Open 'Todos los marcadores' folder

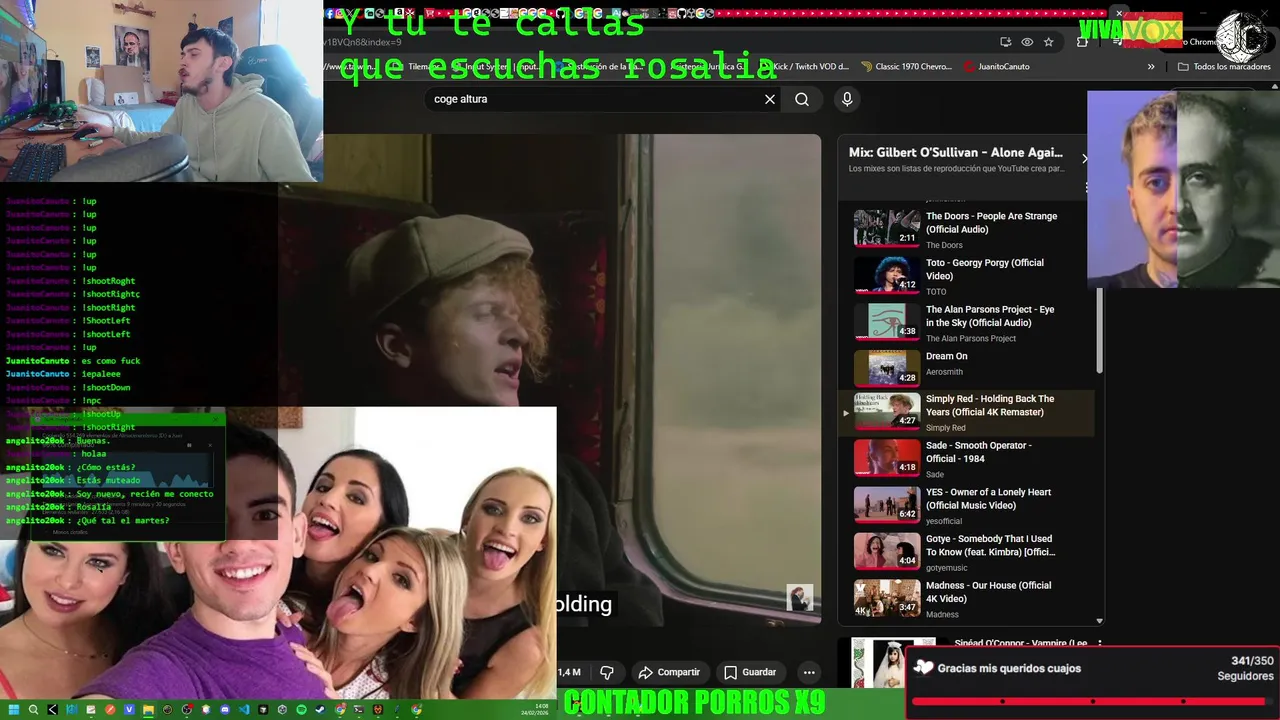(x=1223, y=67)
